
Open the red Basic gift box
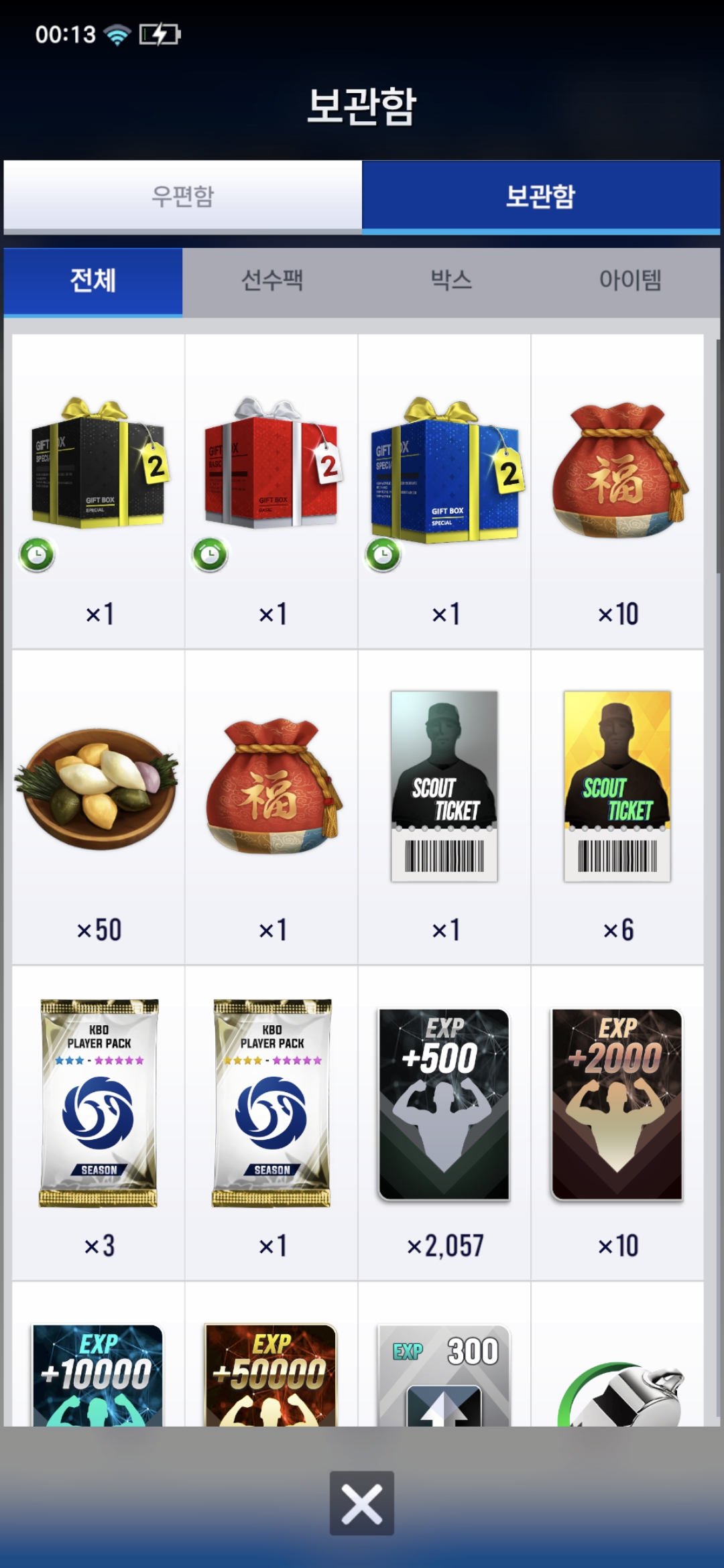(x=271, y=491)
